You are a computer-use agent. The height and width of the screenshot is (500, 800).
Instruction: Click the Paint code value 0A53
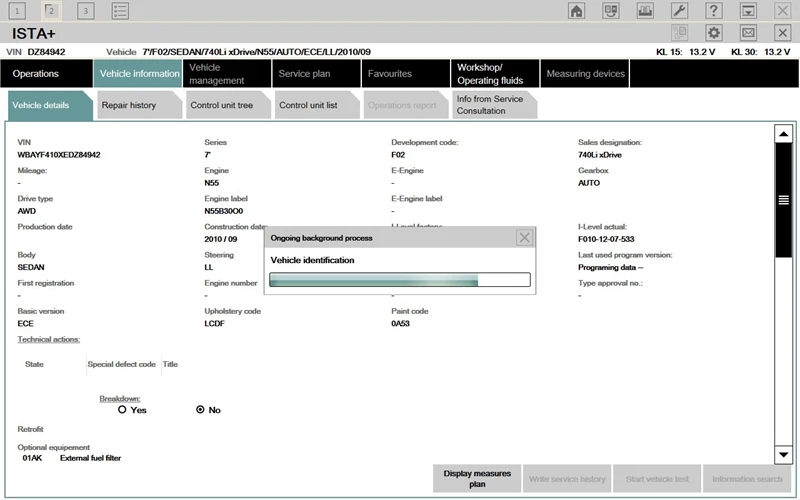[401, 323]
